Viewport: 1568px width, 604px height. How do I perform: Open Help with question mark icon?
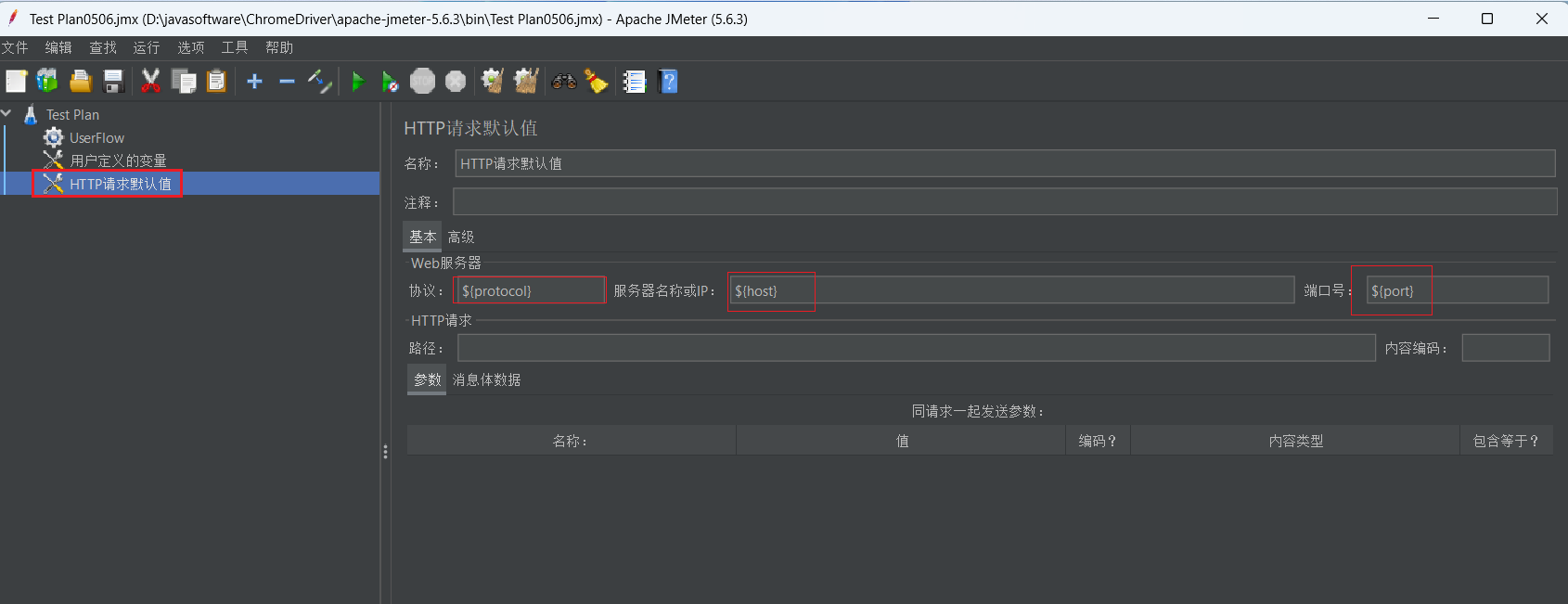coord(668,82)
